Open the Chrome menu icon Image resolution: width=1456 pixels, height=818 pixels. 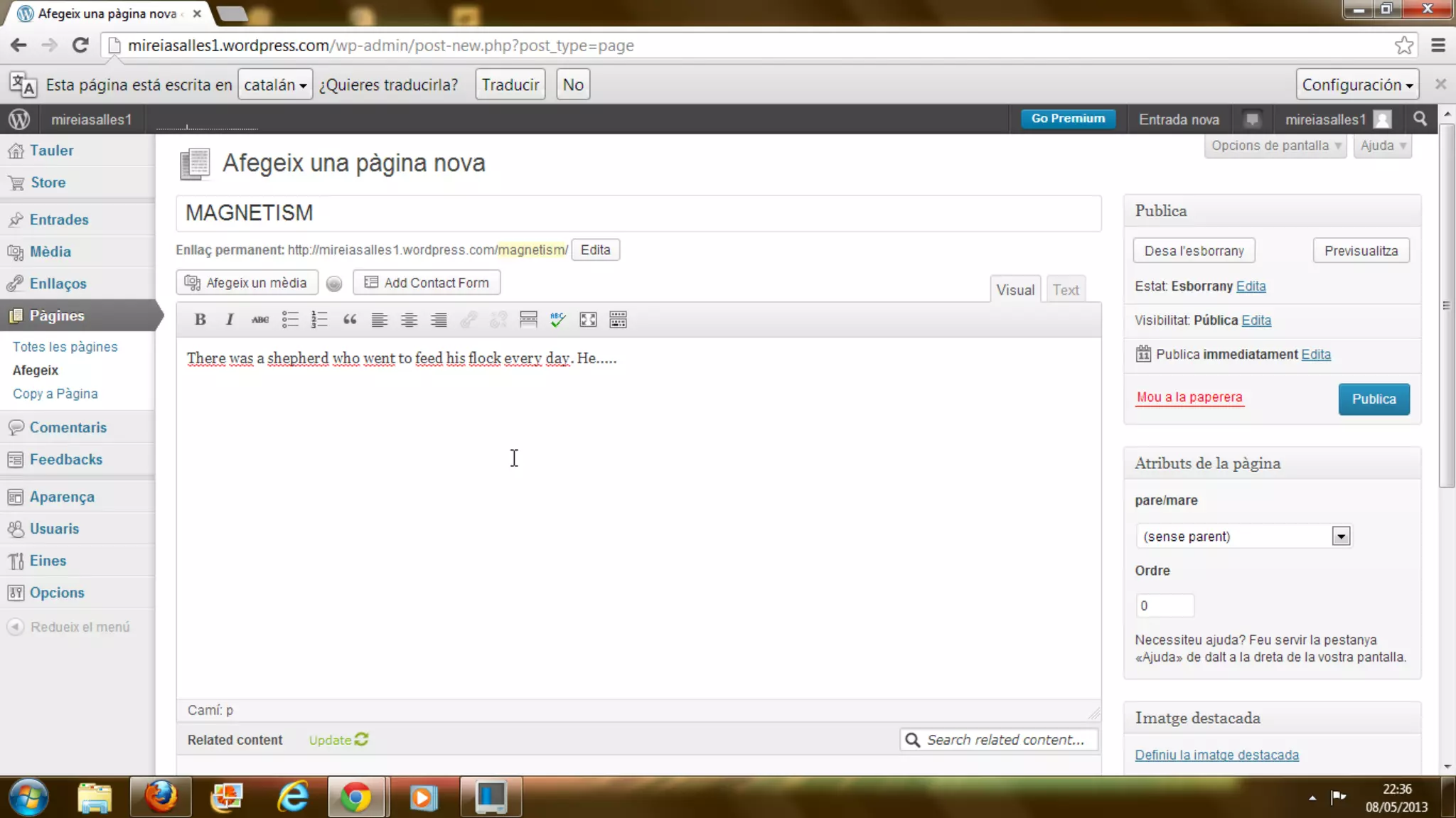pyautogui.click(x=1438, y=45)
